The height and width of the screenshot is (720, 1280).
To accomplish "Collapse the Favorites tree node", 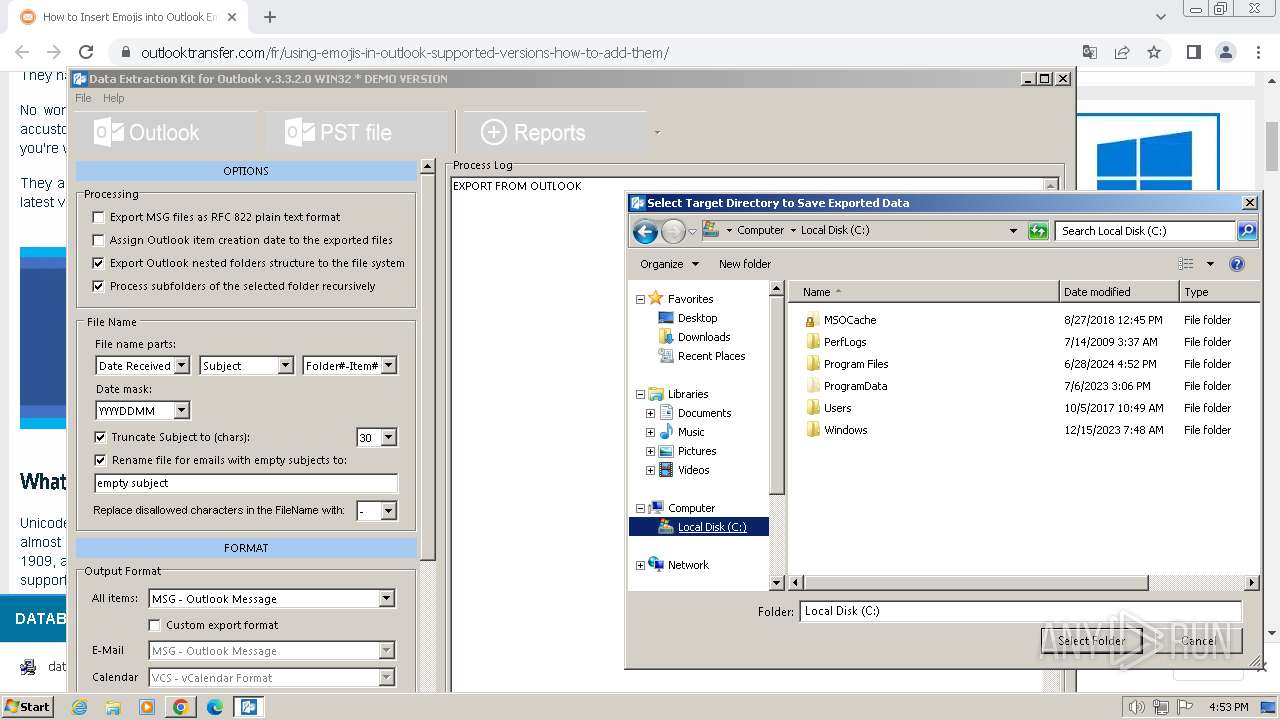I will (640, 299).
